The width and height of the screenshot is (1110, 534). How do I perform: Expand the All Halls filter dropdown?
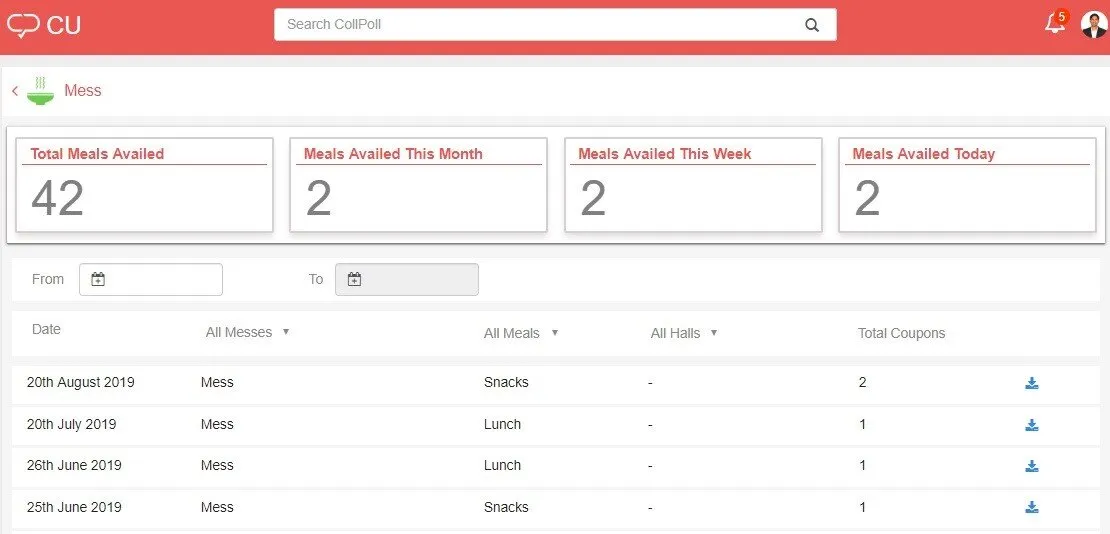point(684,333)
